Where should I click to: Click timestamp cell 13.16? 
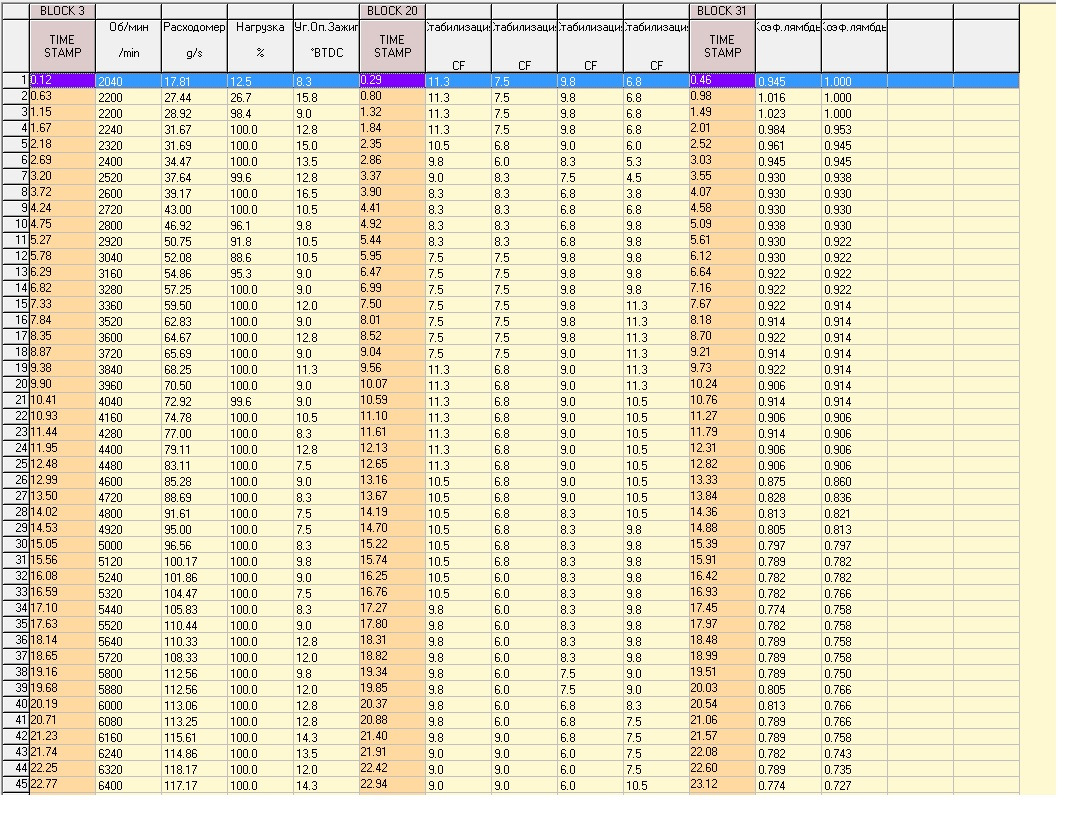392,480
